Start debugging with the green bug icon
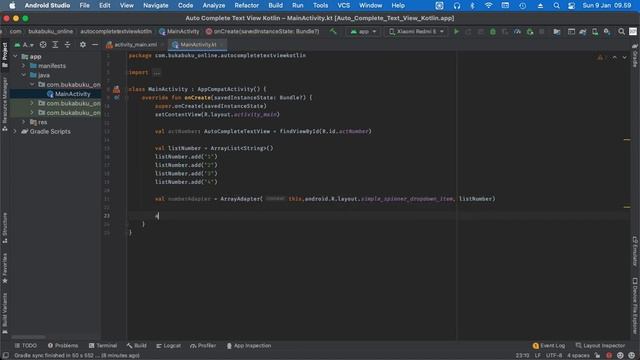640x360 pixels. (x=493, y=31)
